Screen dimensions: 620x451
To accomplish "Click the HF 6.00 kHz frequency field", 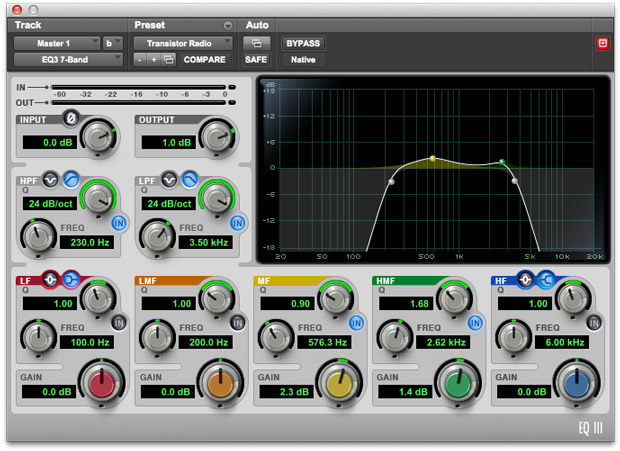I will pos(562,342).
